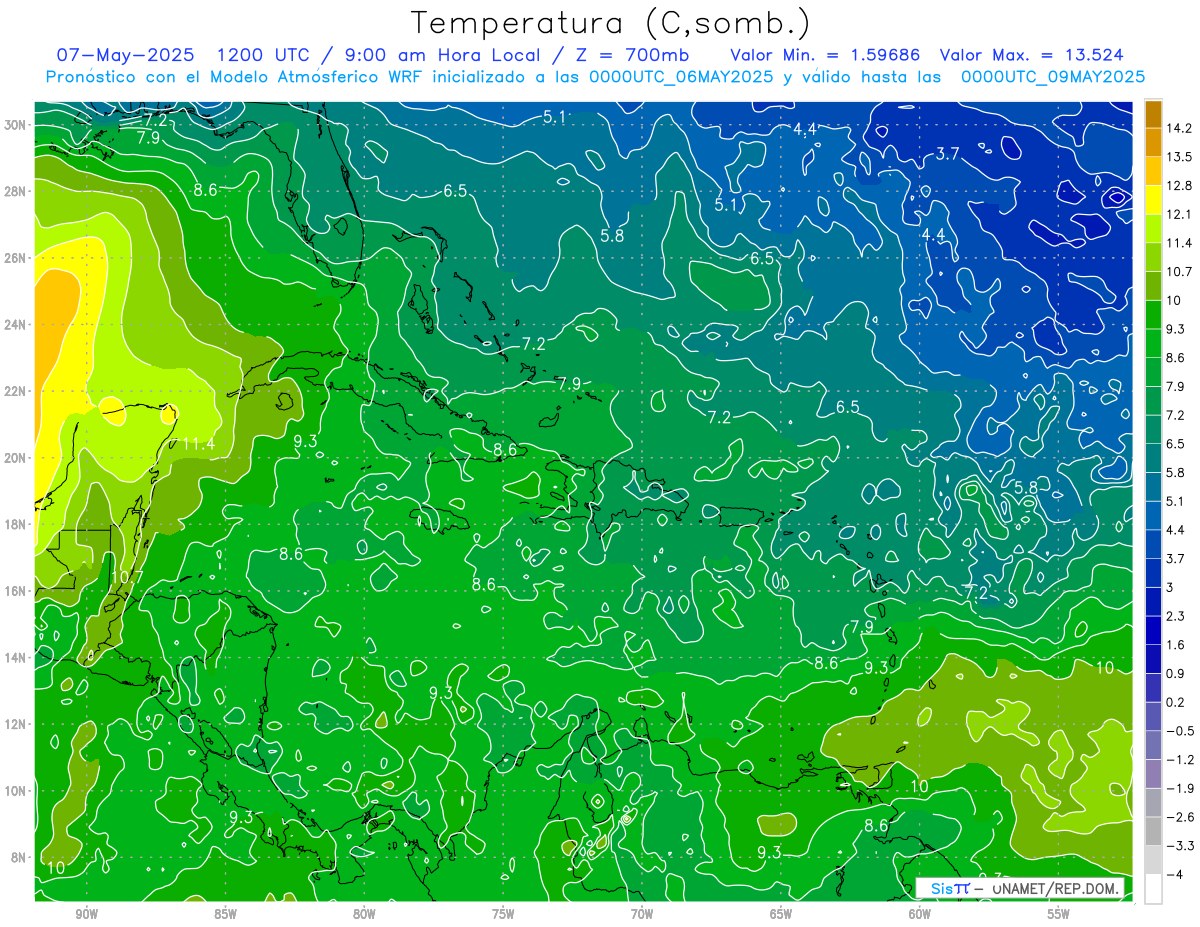This screenshot has height=927, width=1200.
Task: Click the 0.9 value on the color scale
Action: [1176, 673]
